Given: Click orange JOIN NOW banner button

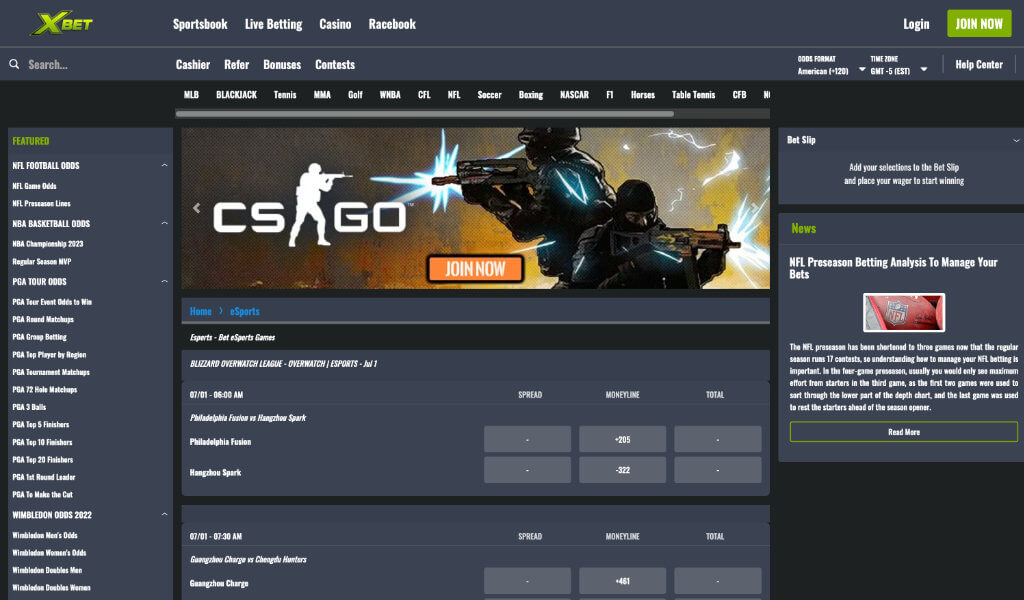Looking at the screenshot, I should 475,268.
